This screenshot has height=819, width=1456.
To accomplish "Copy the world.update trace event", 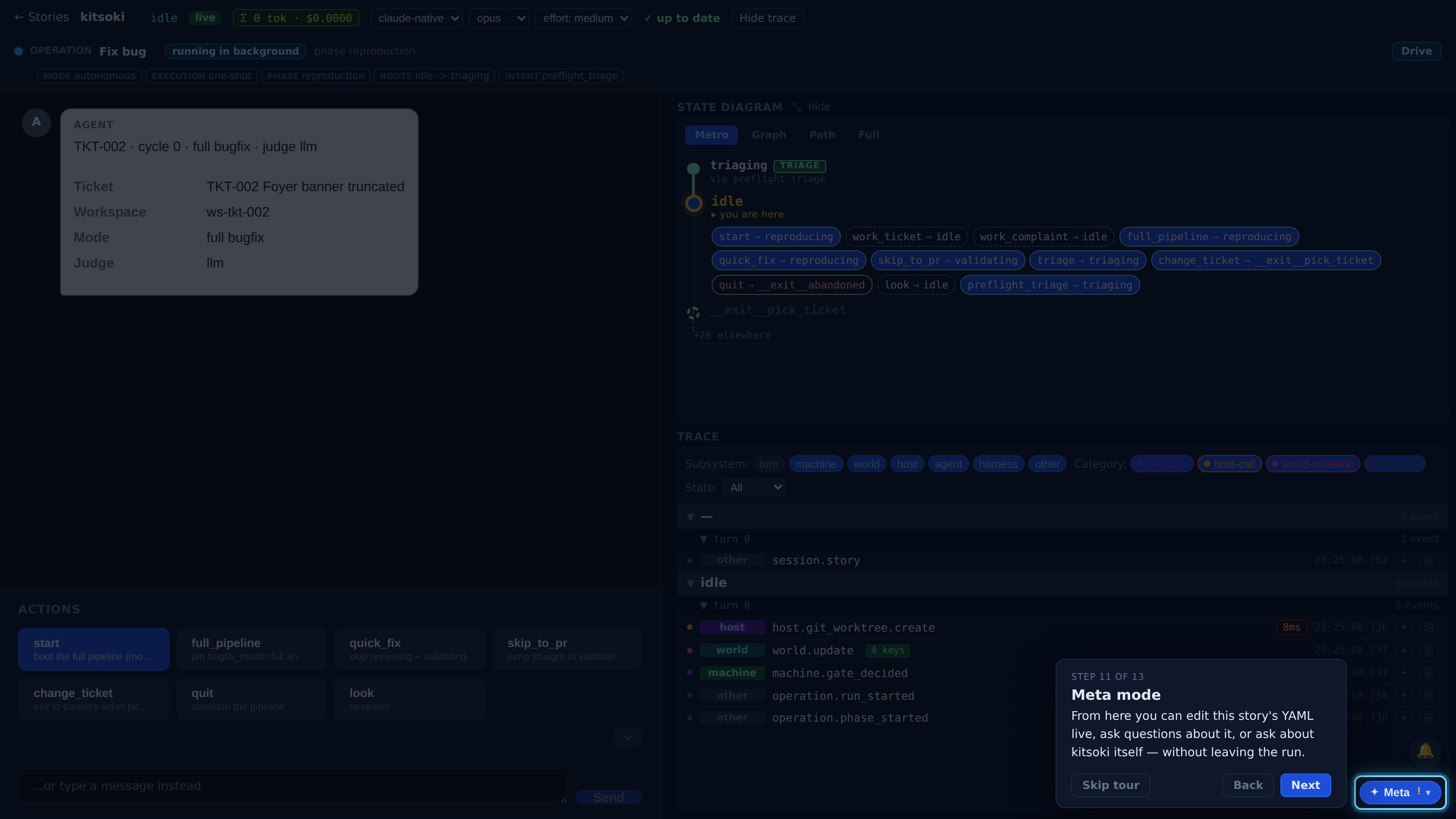I will (1428, 651).
